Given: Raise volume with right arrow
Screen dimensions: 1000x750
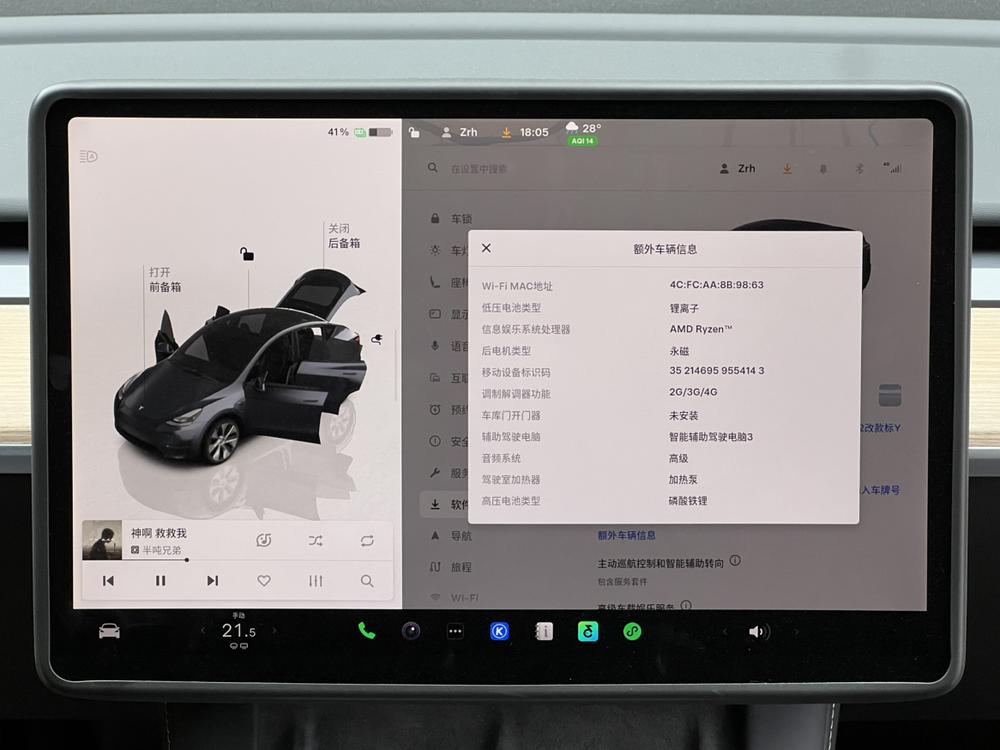Looking at the screenshot, I should (796, 632).
